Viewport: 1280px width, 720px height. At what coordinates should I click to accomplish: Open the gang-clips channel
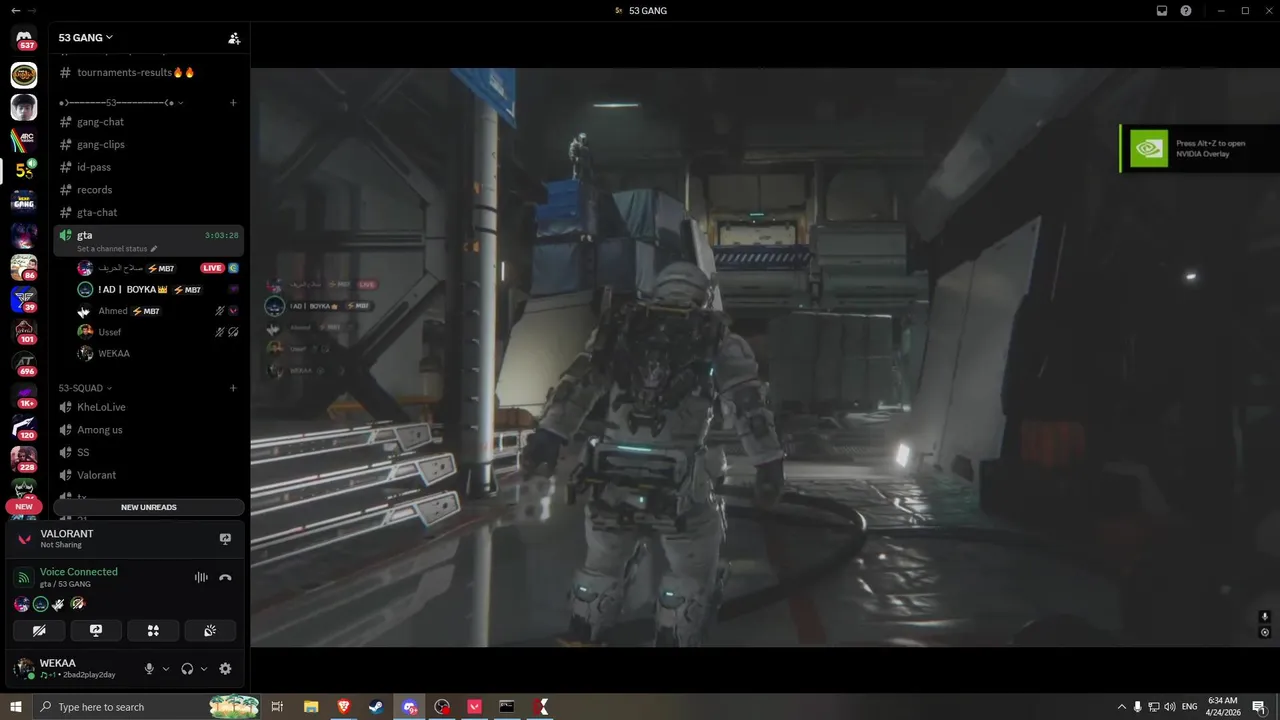tap(148, 144)
